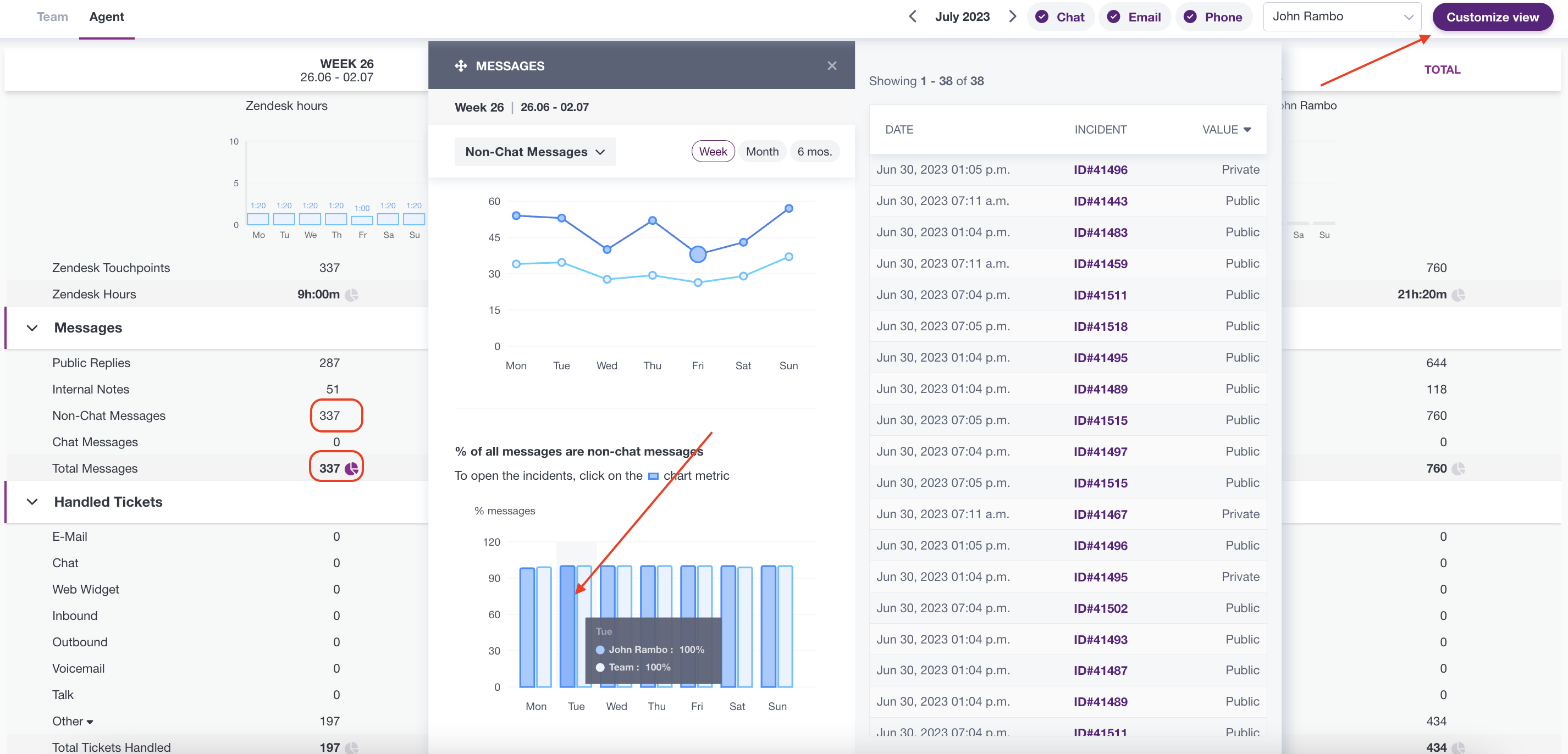
Task: Open incident ID#41502
Action: point(1100,608)
